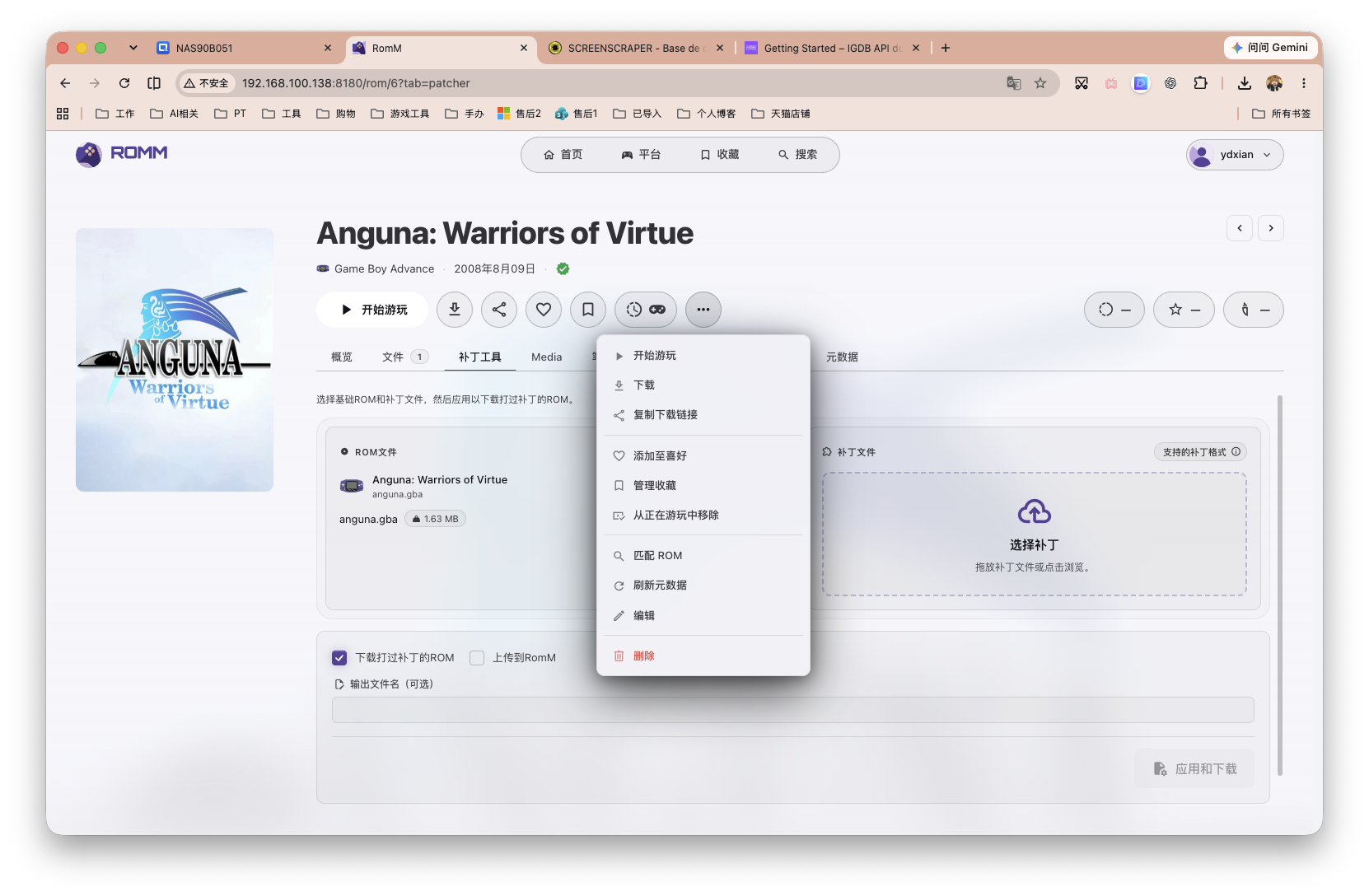1369x896 pixels.
Task: Click the vertical scrollbar of patcher panel
Action: click(x=1280, y=585)
